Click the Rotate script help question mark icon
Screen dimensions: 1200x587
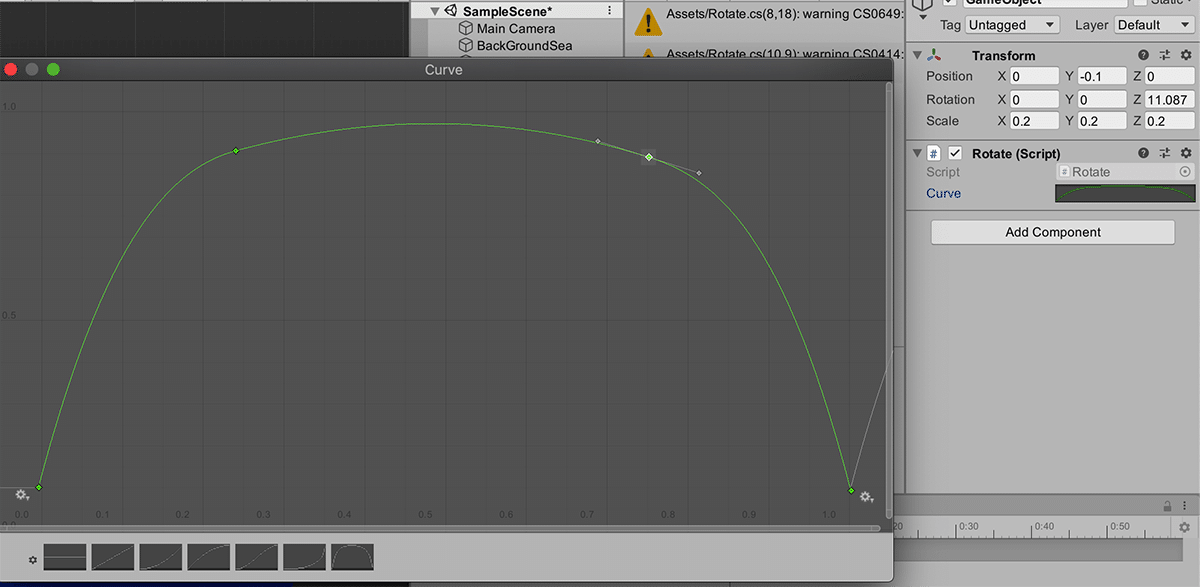click(1143, 152)
